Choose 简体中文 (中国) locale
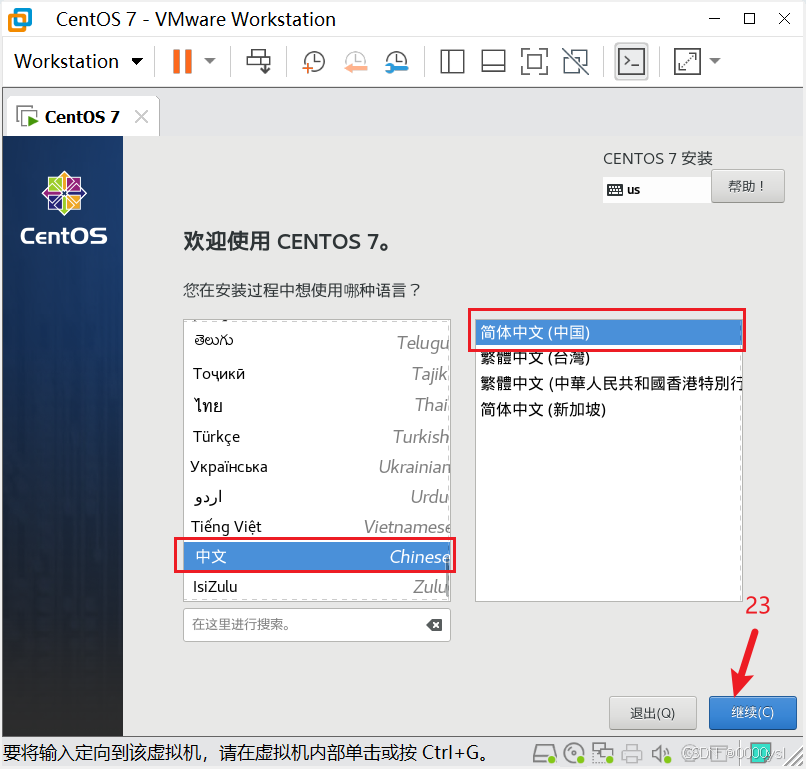Viewport: 806px width, 769px height. pos(608,332)
